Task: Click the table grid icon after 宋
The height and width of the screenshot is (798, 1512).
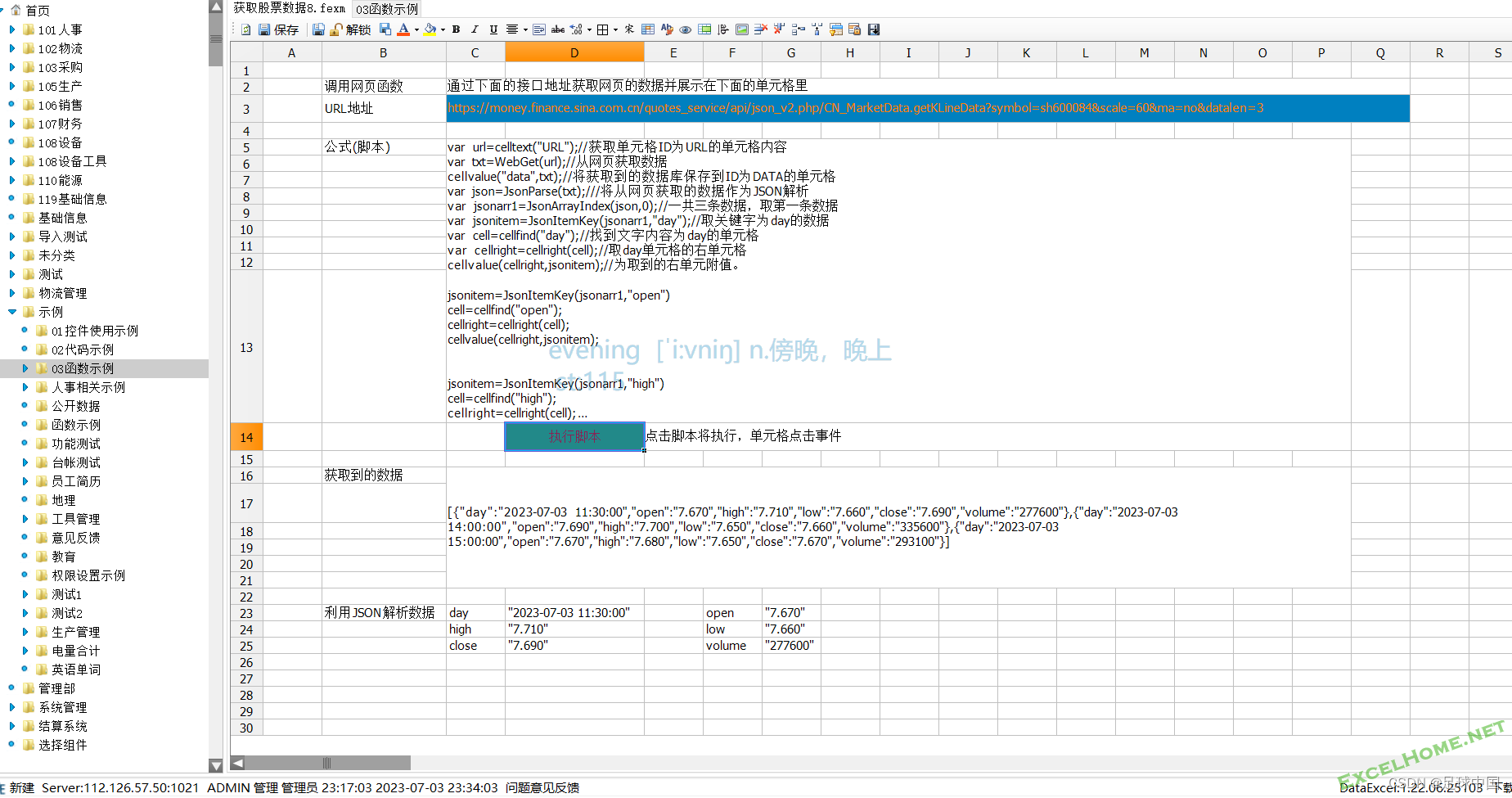Action: coord(648,29)
